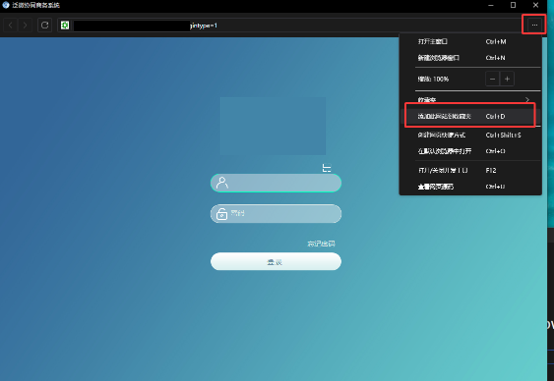554x381 pixels.
Task: Open the three-dots browser menu button
Action: coord(534,25)
